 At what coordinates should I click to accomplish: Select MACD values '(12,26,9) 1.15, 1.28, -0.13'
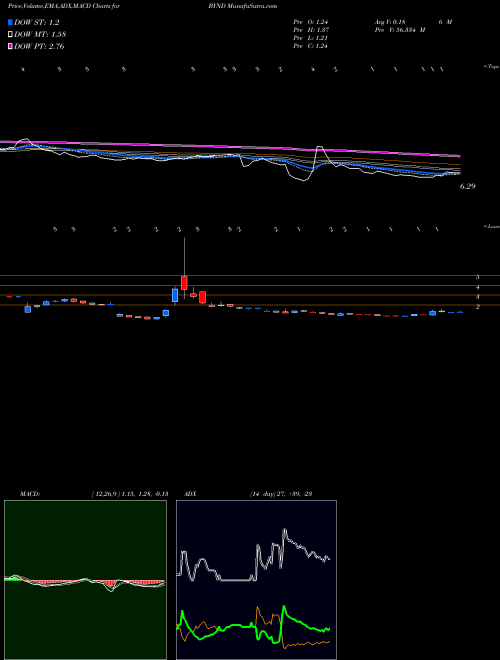(130, 494)
